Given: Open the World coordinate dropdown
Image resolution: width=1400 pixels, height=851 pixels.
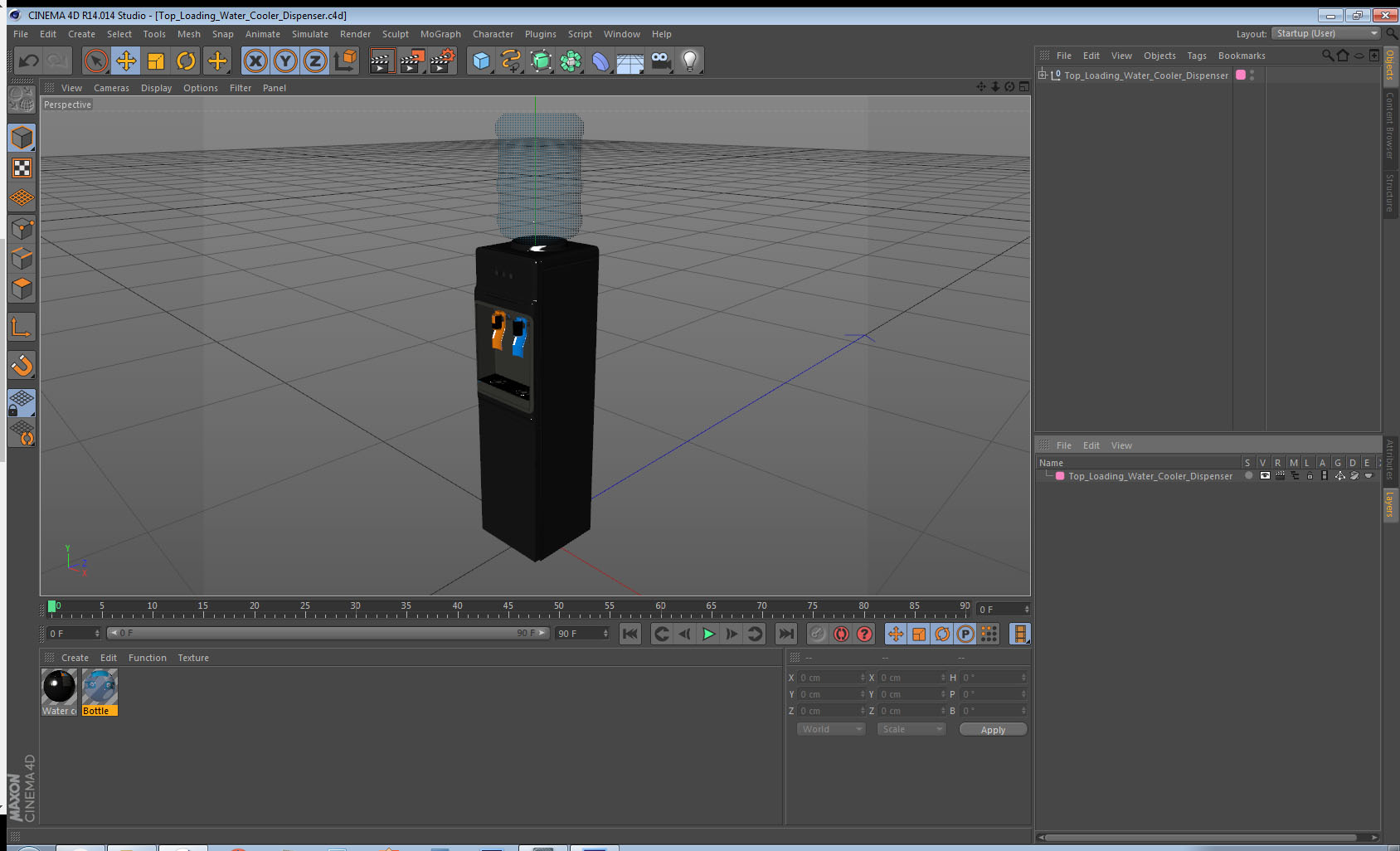Looking at the screenshot, I should coord(831,729).
